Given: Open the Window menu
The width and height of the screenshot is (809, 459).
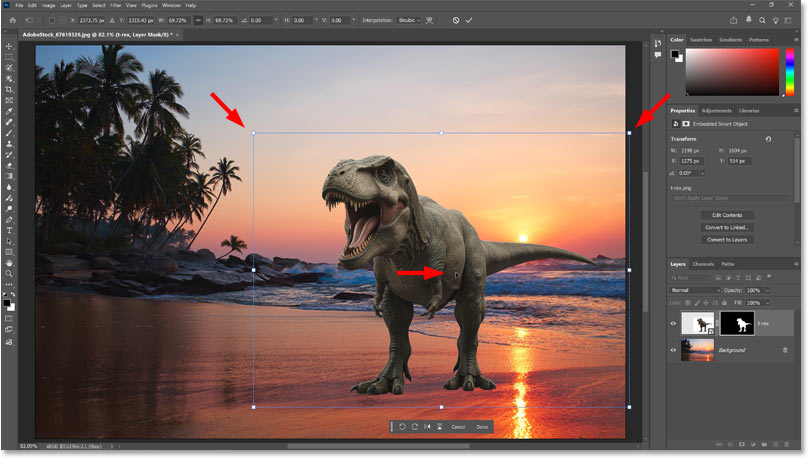Looking at the screenshot, I should tap(171, 5).
